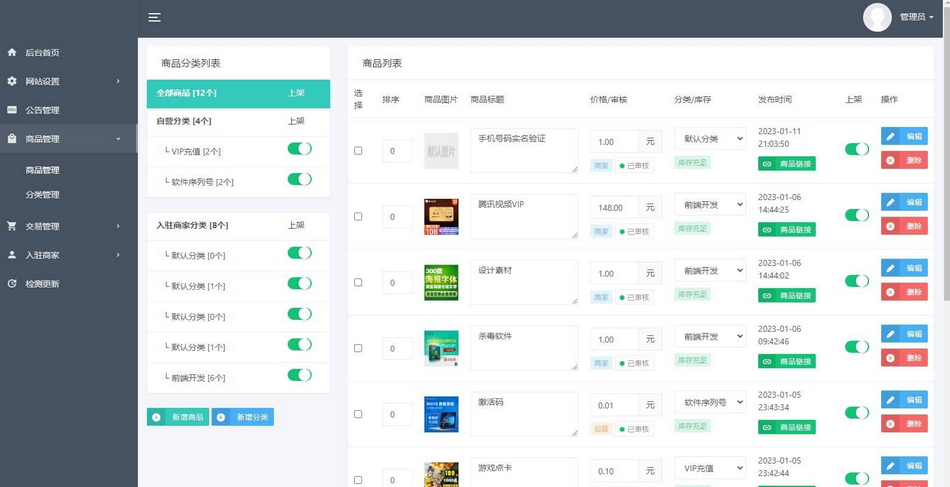Click delete X icon in 杀毒软件 row

pos(890,358)
